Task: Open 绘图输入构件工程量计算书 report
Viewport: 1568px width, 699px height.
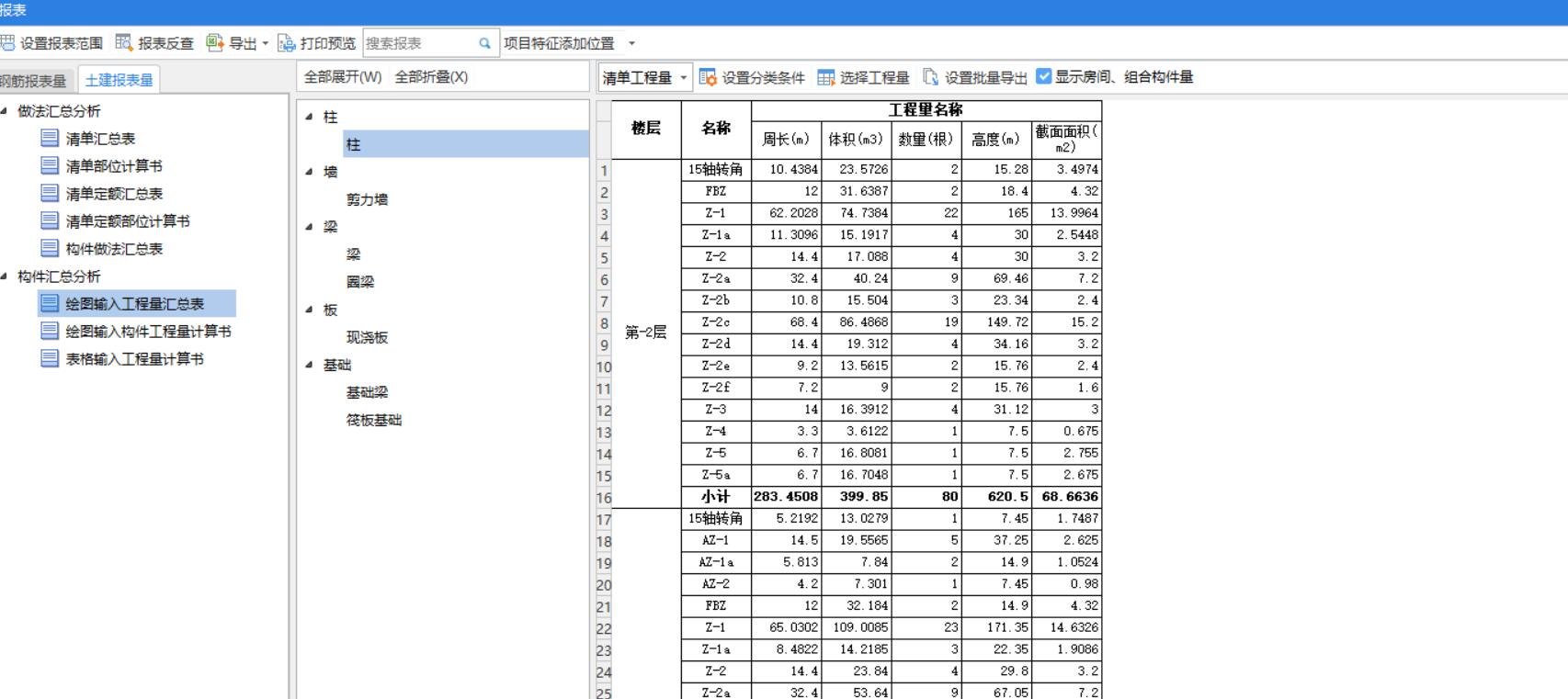Action: point(149,332)
